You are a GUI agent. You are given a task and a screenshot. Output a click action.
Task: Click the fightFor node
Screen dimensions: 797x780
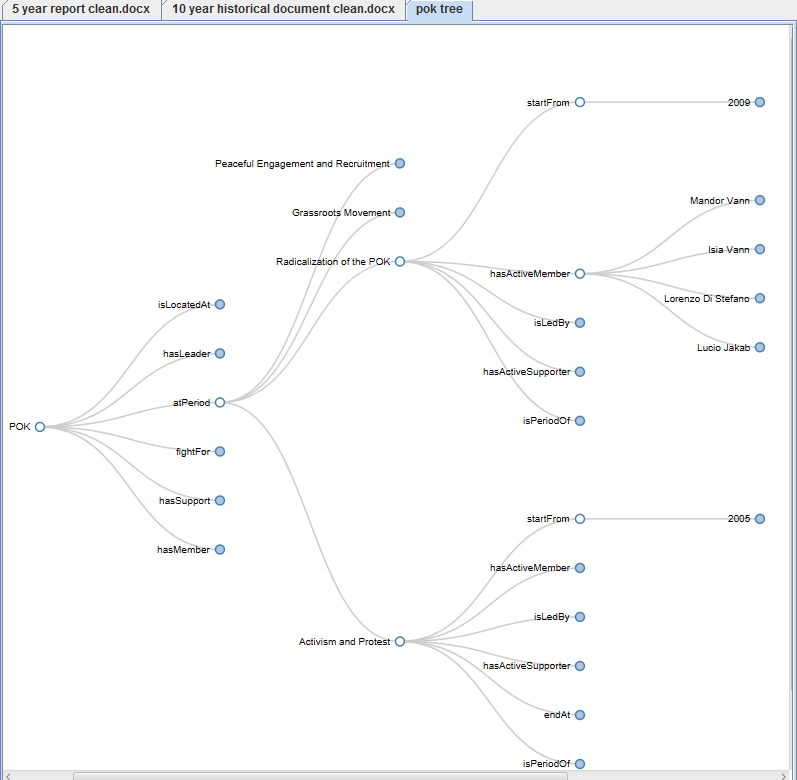(x=220, y=451)
